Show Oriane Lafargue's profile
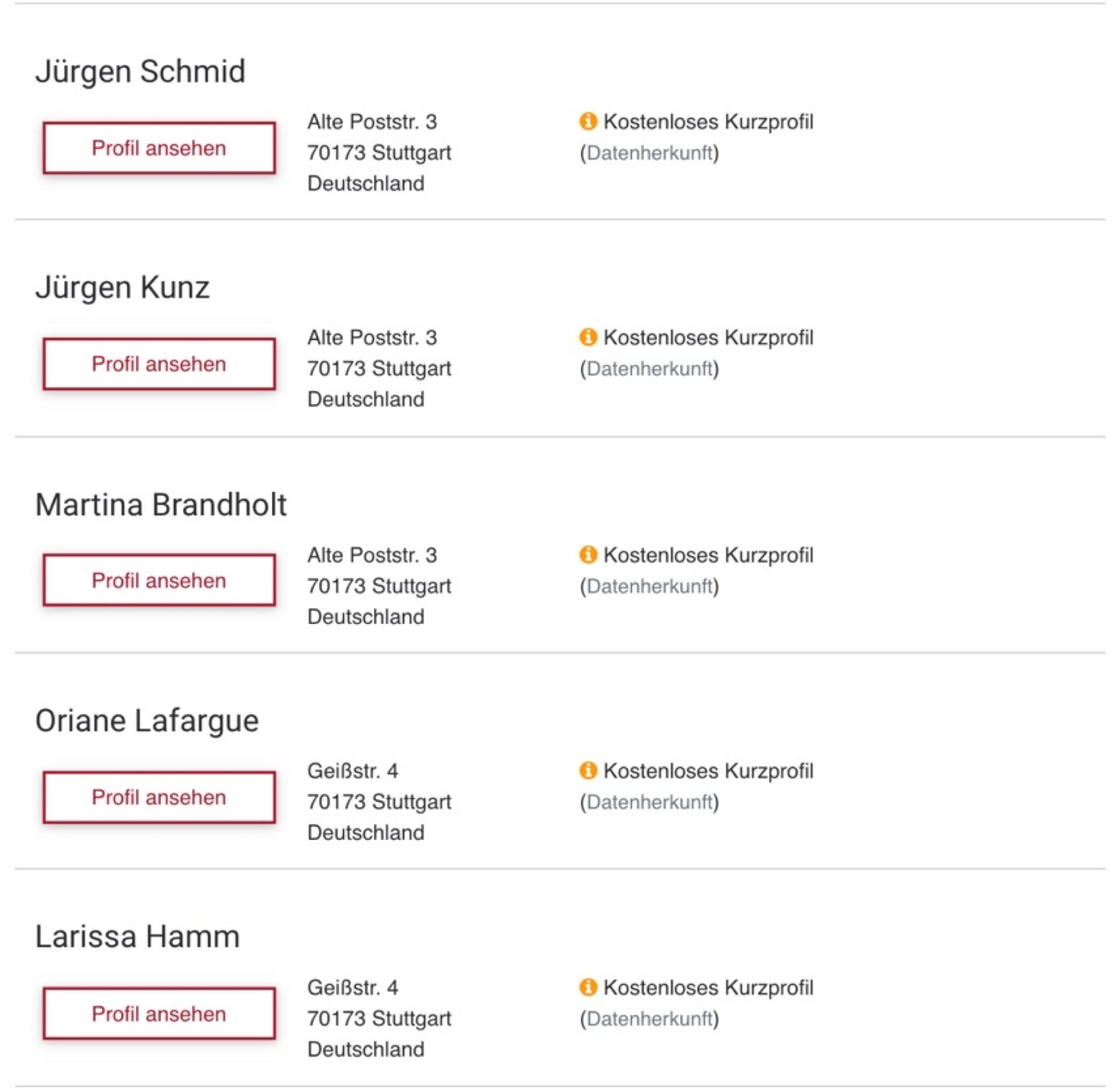Viewport: 1120px width, 1091px height. 159,797
